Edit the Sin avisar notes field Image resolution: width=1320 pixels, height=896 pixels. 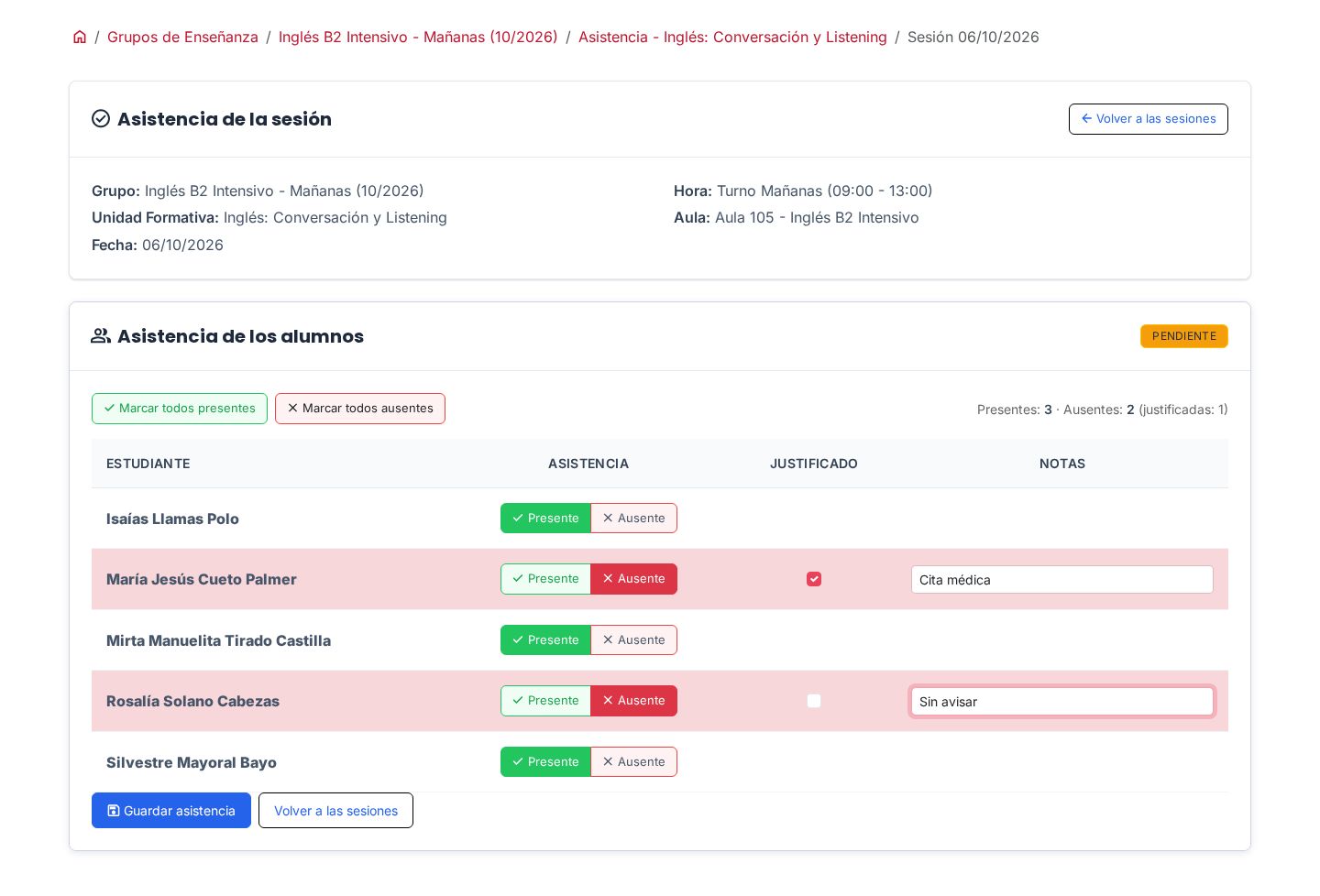click(x=1062, y=702)
